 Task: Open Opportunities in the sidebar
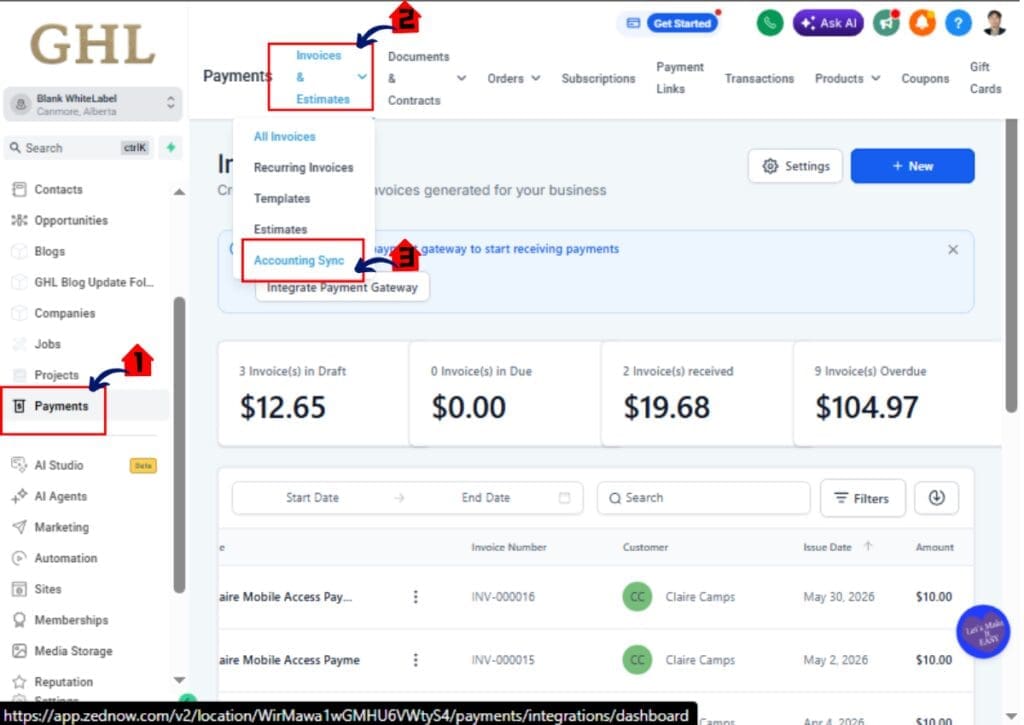point(71,220)
